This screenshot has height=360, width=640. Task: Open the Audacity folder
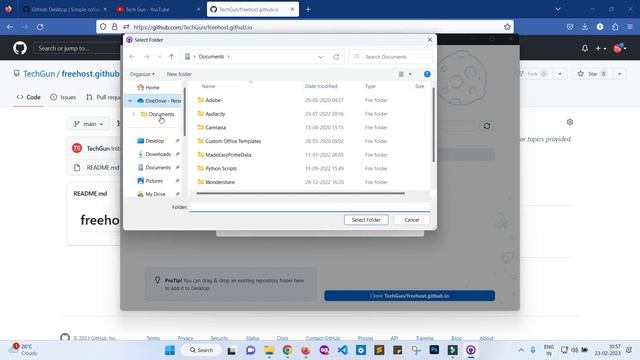(x=215, y=114)
